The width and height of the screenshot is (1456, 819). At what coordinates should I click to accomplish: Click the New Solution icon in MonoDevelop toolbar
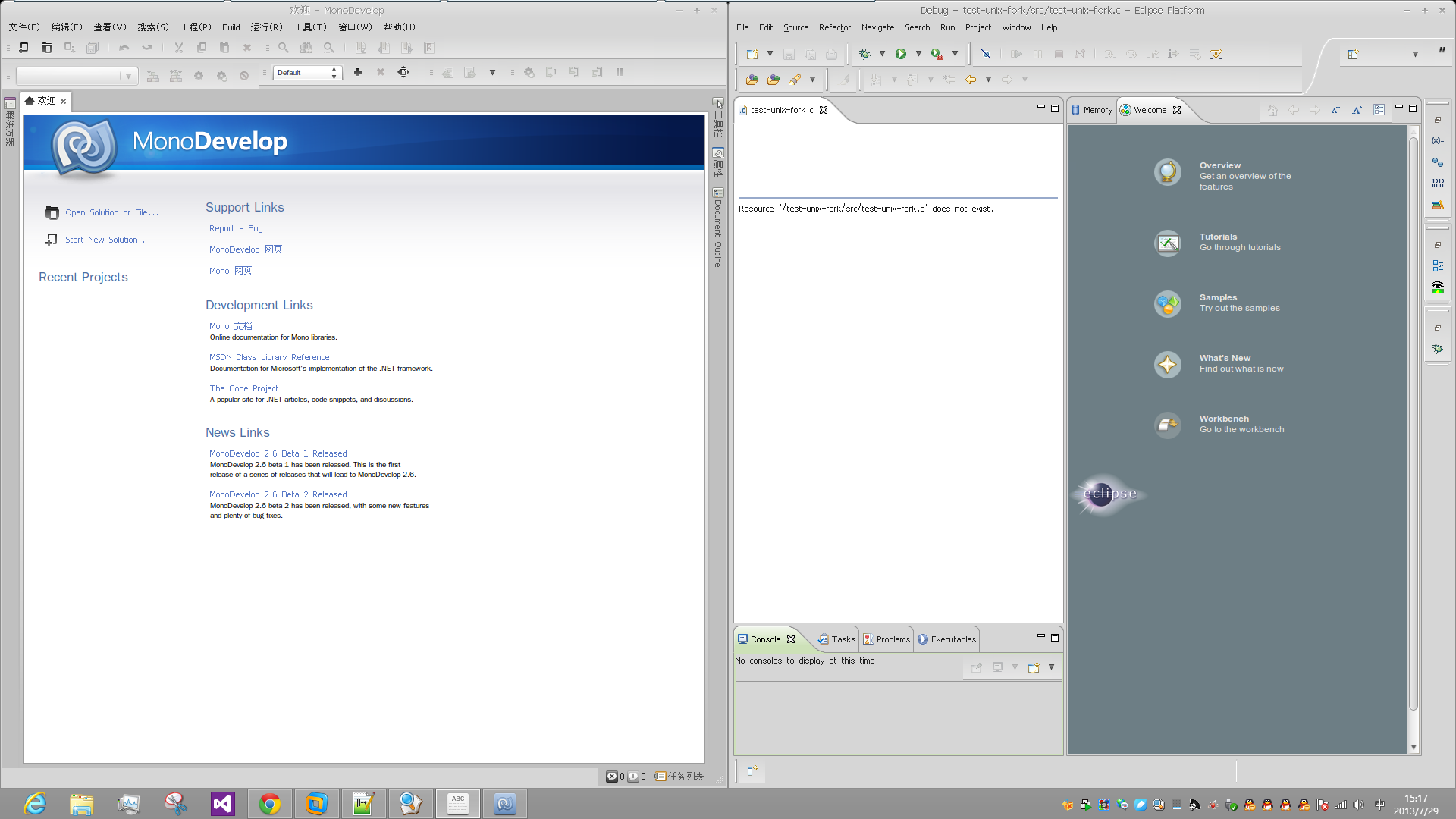tap(24, 48)
